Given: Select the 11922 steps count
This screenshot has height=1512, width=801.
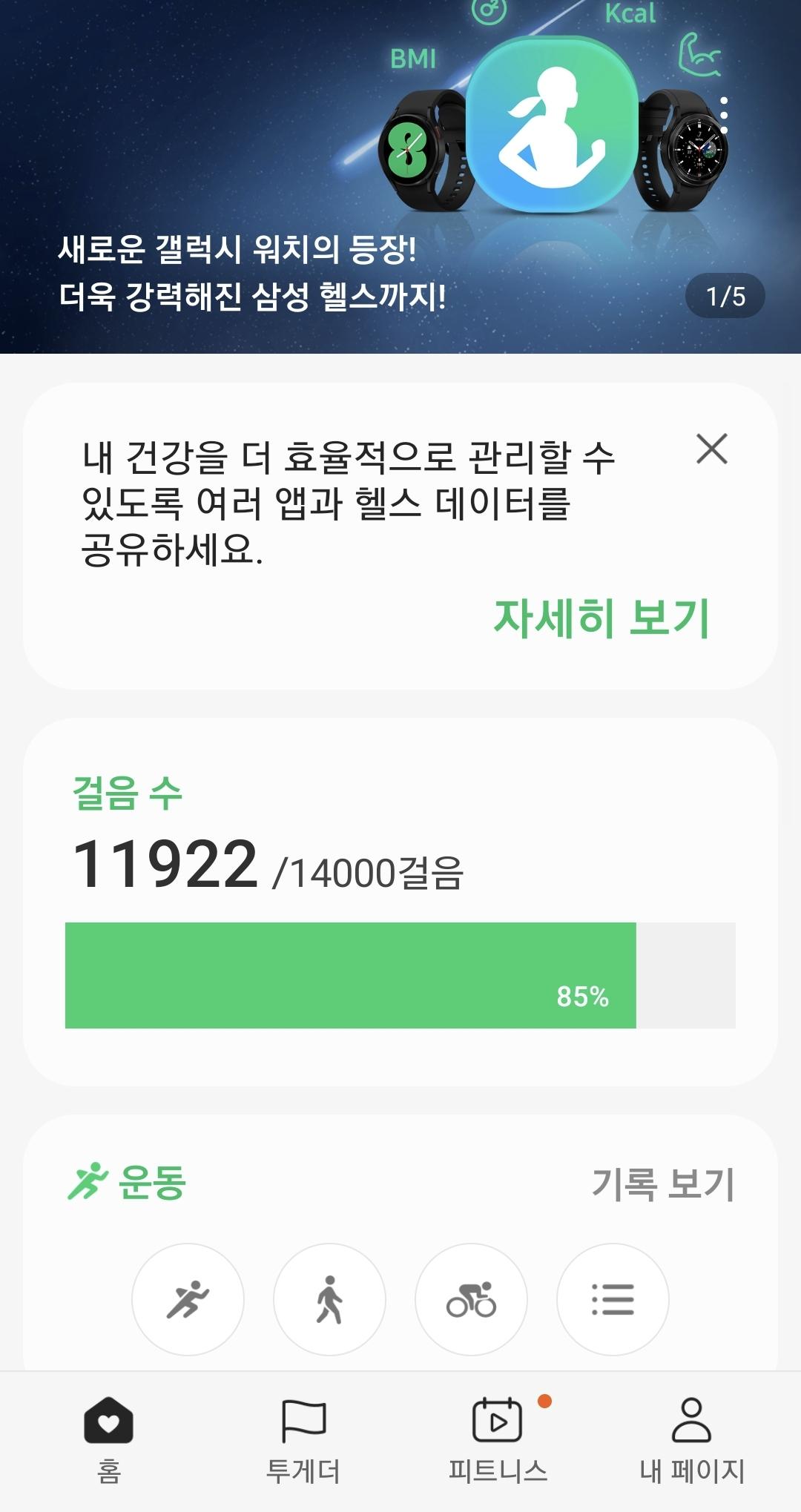Looking at the screenshot, I should click(165, 864).
